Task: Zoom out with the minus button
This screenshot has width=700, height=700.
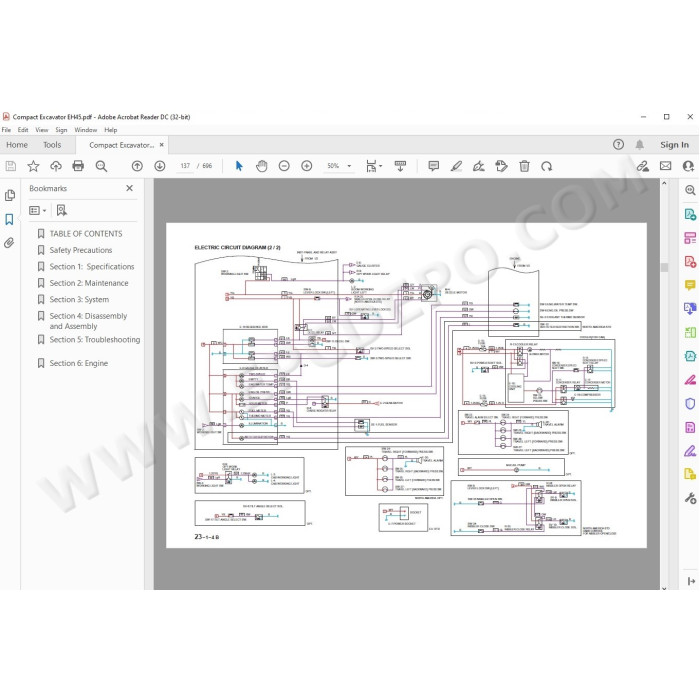Action: point(284,166)
